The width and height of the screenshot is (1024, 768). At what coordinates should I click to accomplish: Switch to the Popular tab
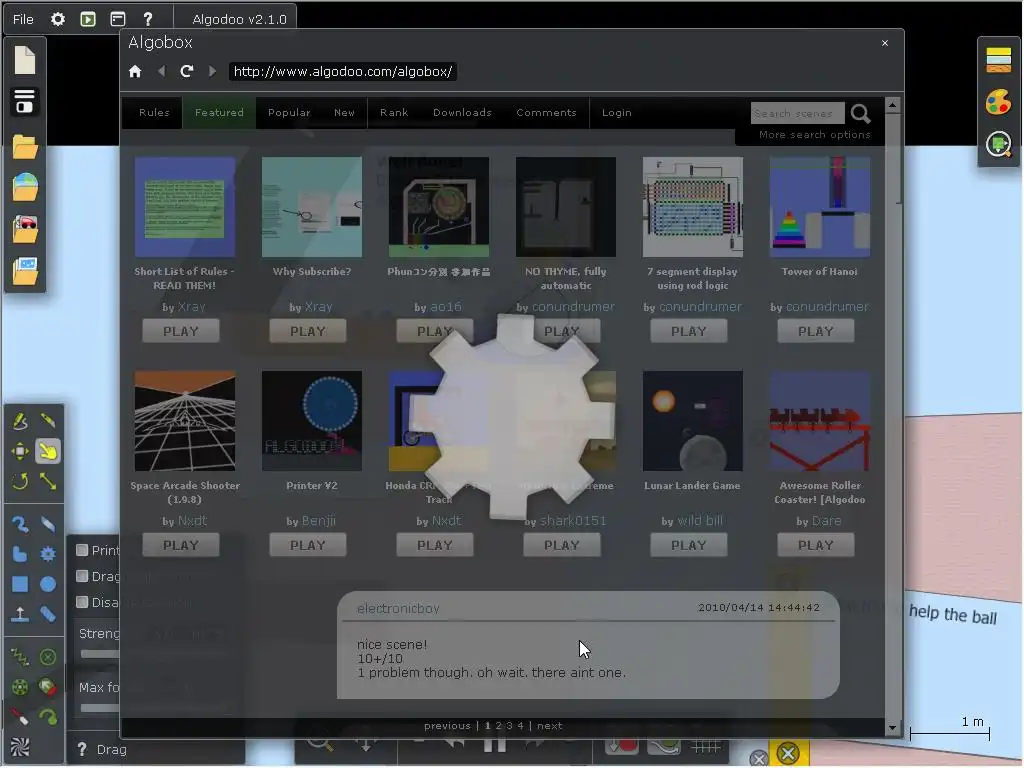(289, 112)
